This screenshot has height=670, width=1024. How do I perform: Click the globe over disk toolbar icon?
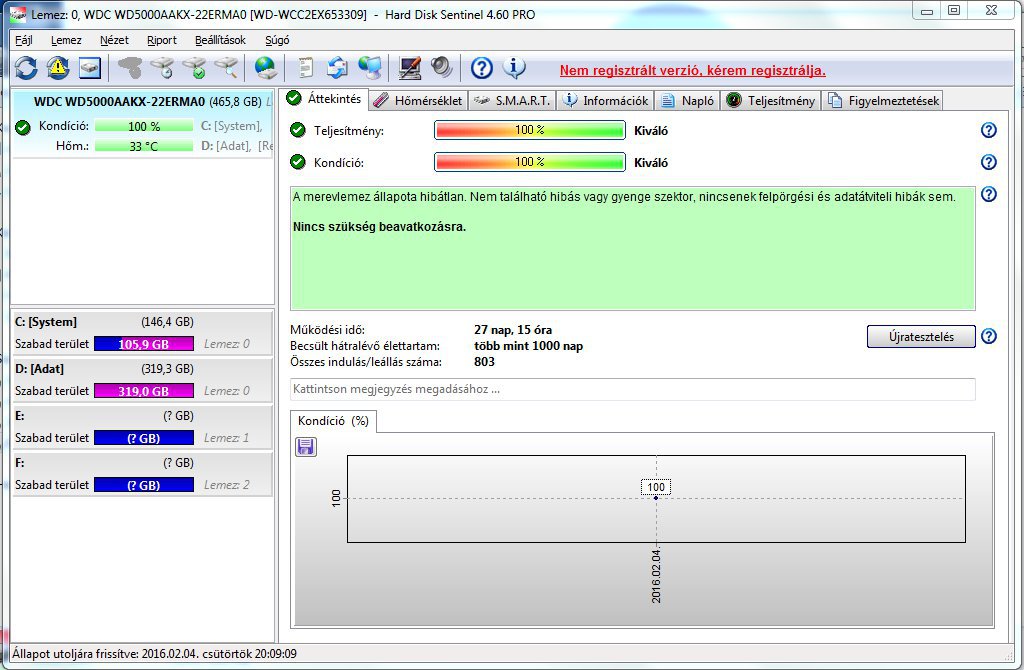tap(265, 68)
